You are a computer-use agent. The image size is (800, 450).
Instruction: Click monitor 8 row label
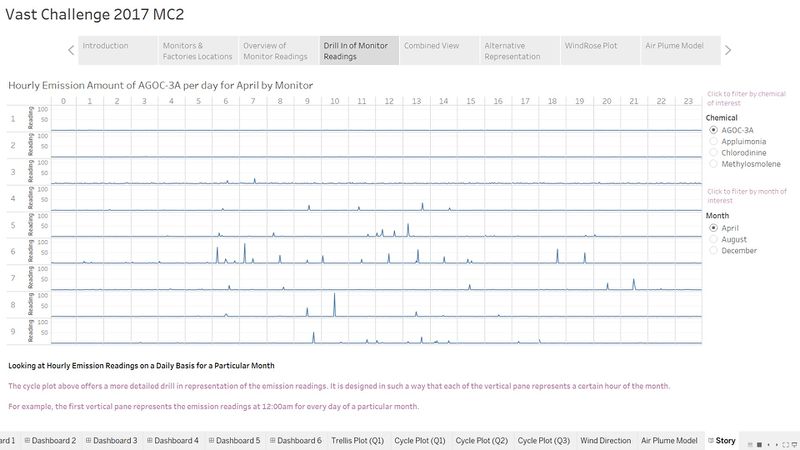pos(13,305)
